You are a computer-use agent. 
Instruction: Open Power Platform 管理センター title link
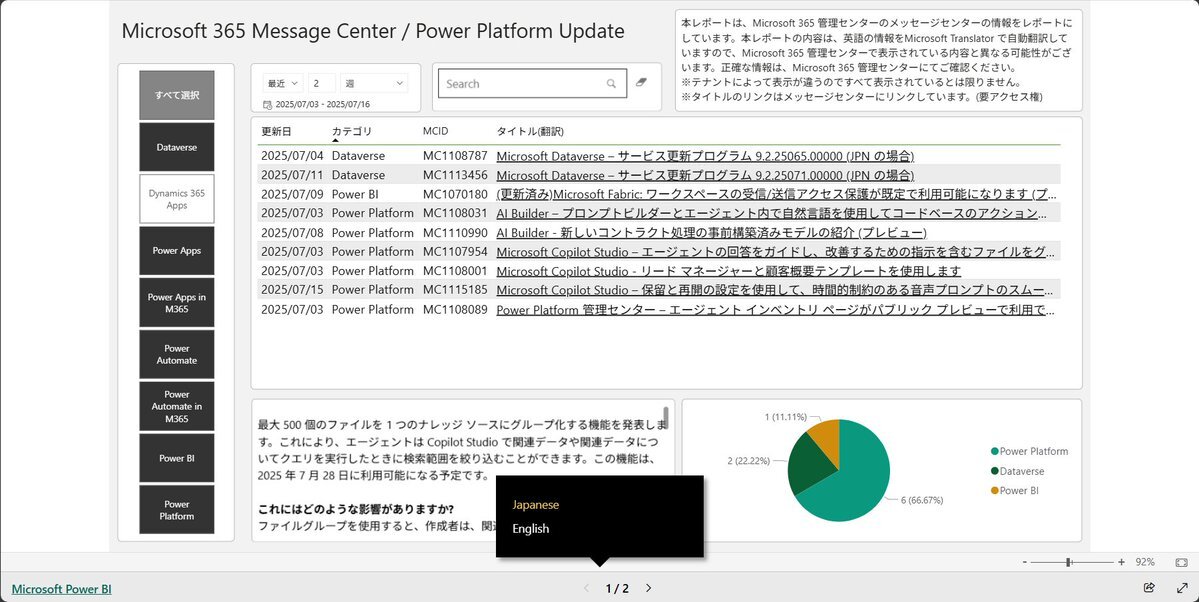click(775, 310)
